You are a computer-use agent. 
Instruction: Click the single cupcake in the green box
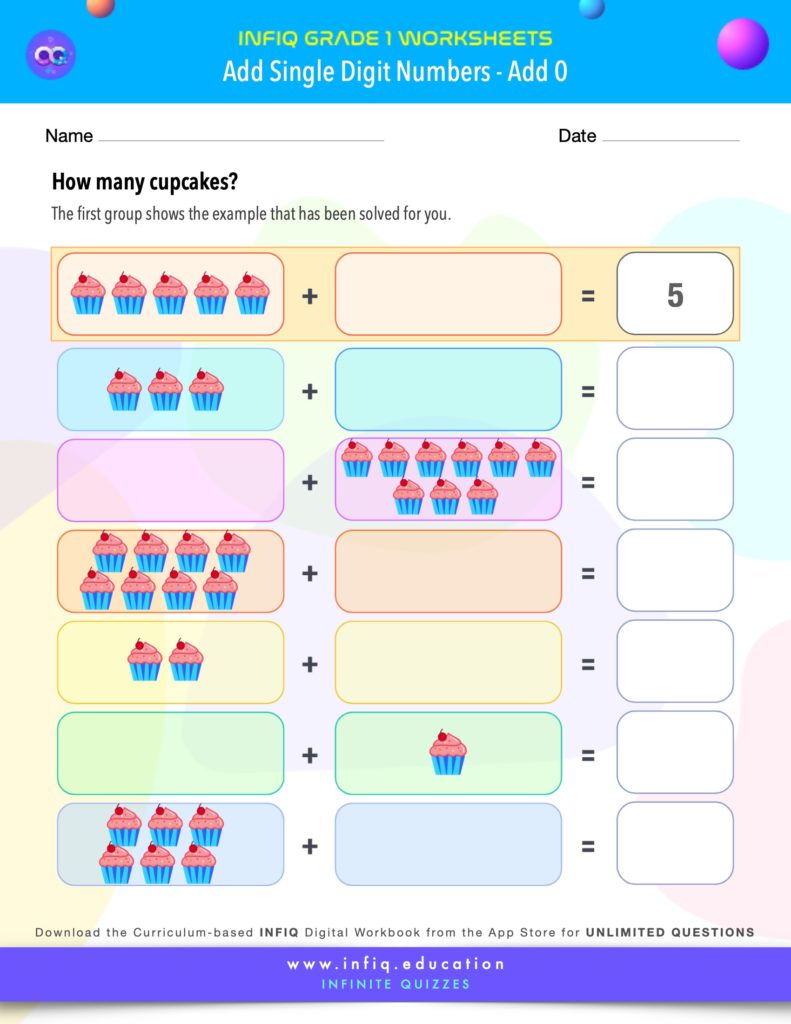point(447,753)
